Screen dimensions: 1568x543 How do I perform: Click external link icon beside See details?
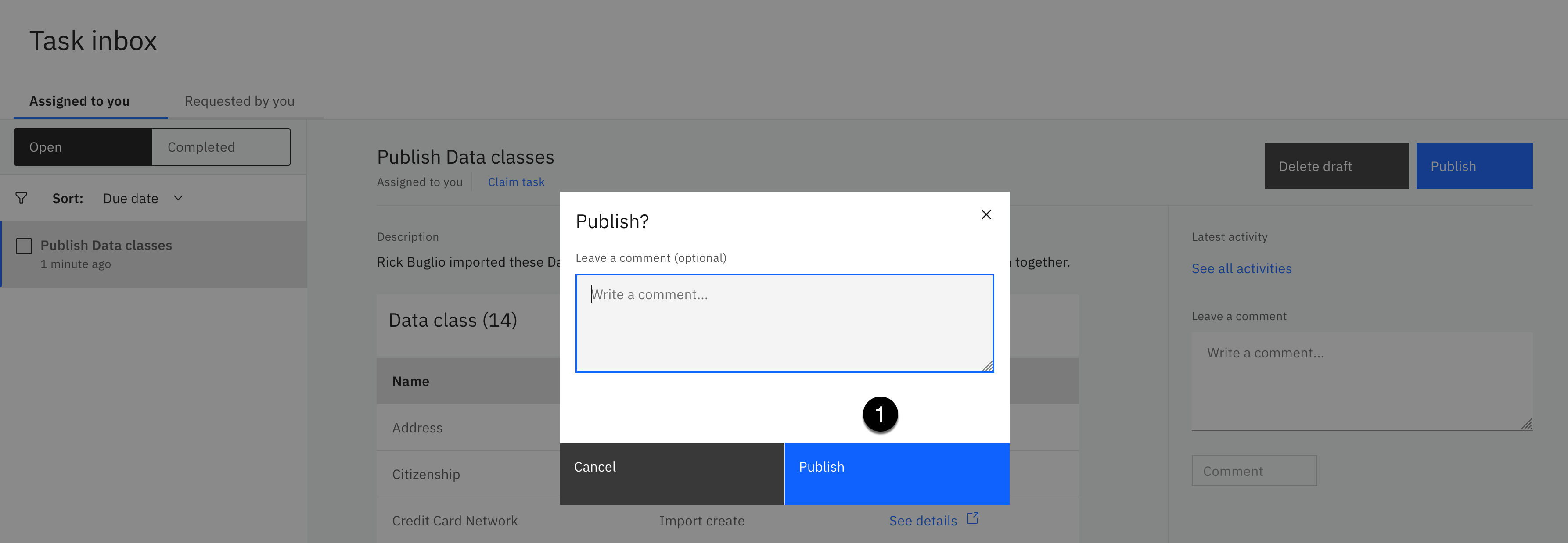tap(973, 518)
